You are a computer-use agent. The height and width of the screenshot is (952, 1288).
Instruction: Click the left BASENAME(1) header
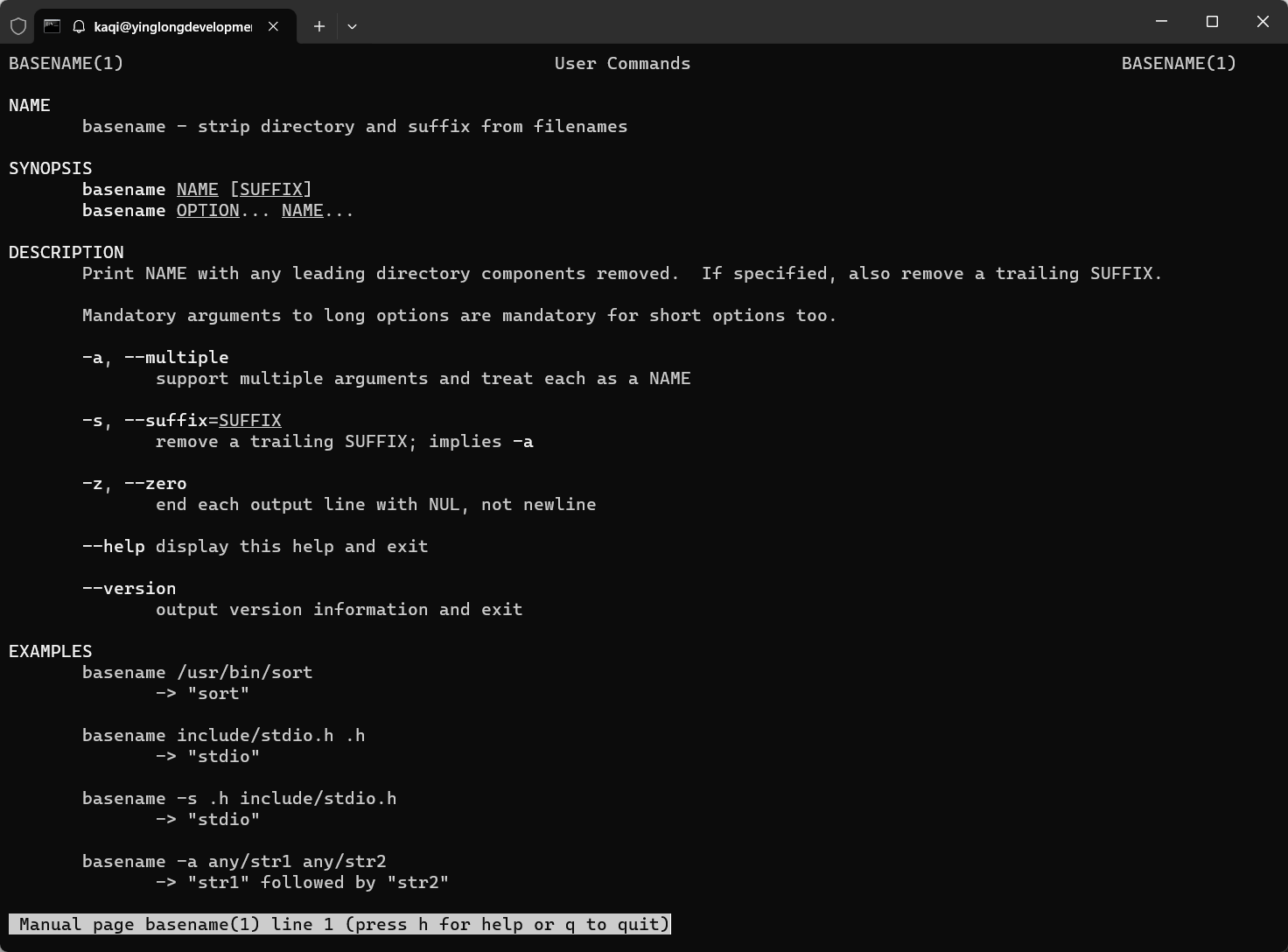pos(66,63)
